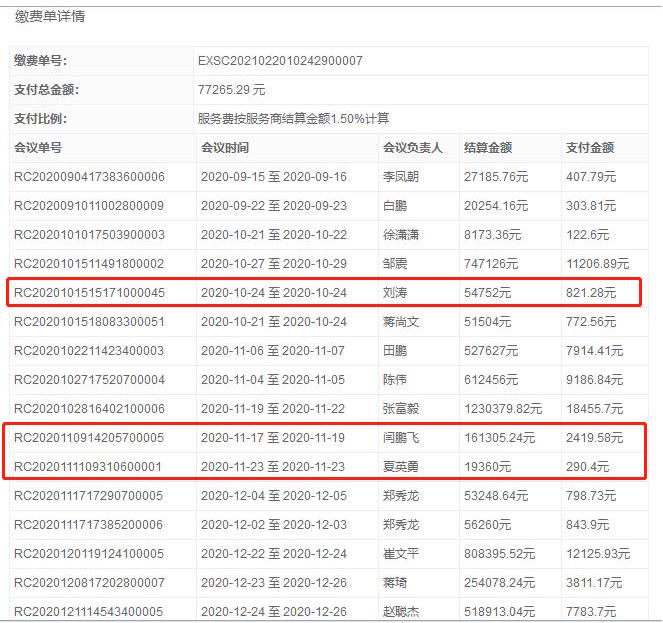This screenshot has height=623, width=663.
Task: Select organizer 崔文平
Action: pos(403,554)
